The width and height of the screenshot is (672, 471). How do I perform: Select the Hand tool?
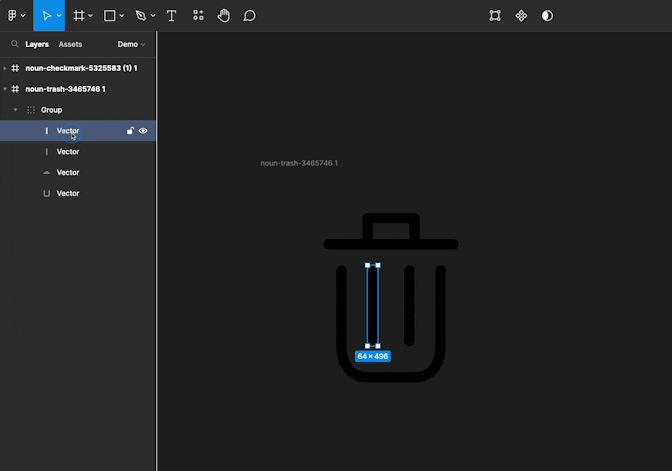(x=224, y=16)
